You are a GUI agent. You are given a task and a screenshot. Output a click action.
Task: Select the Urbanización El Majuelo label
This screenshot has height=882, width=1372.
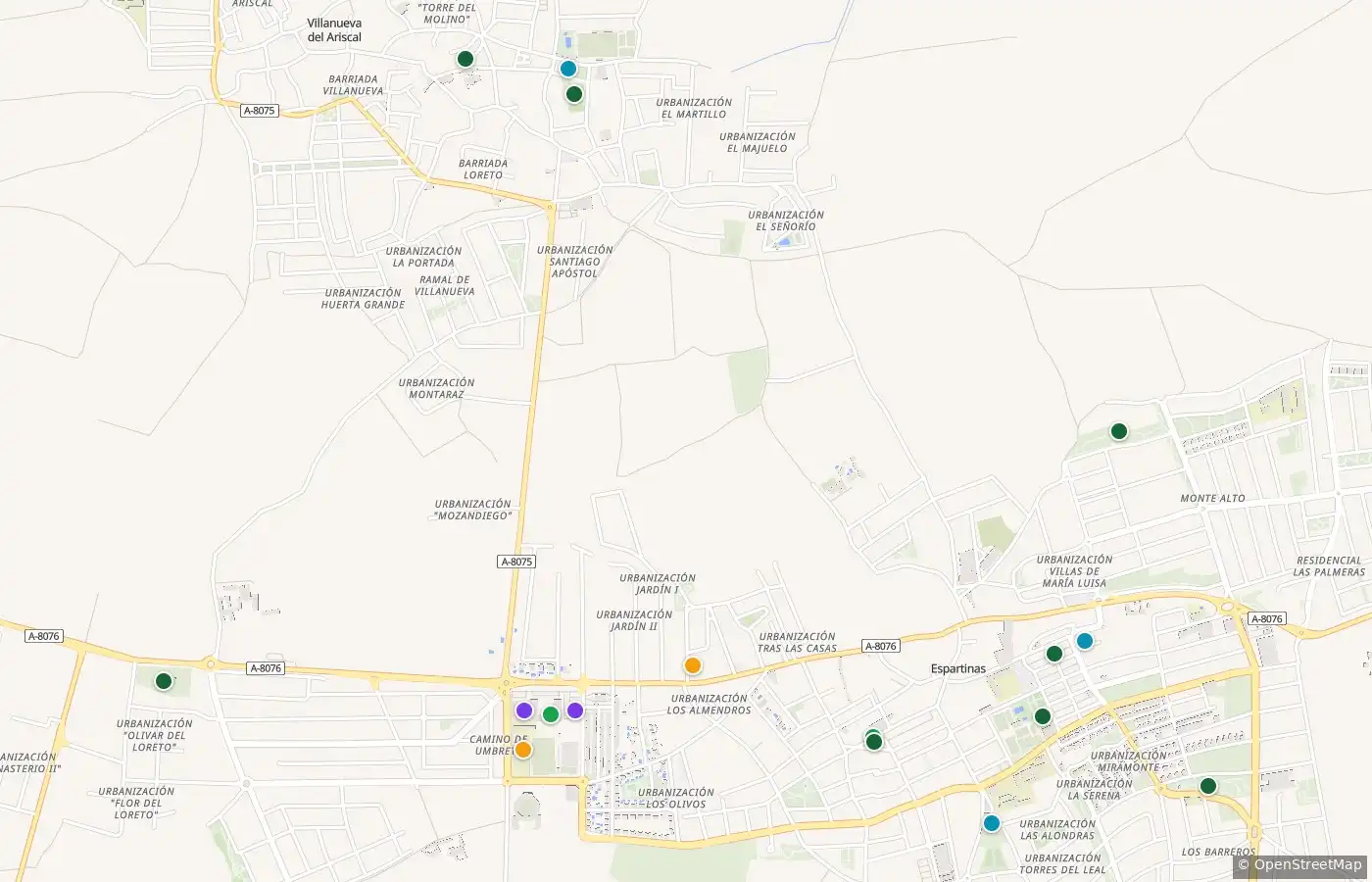pos(758,143)
